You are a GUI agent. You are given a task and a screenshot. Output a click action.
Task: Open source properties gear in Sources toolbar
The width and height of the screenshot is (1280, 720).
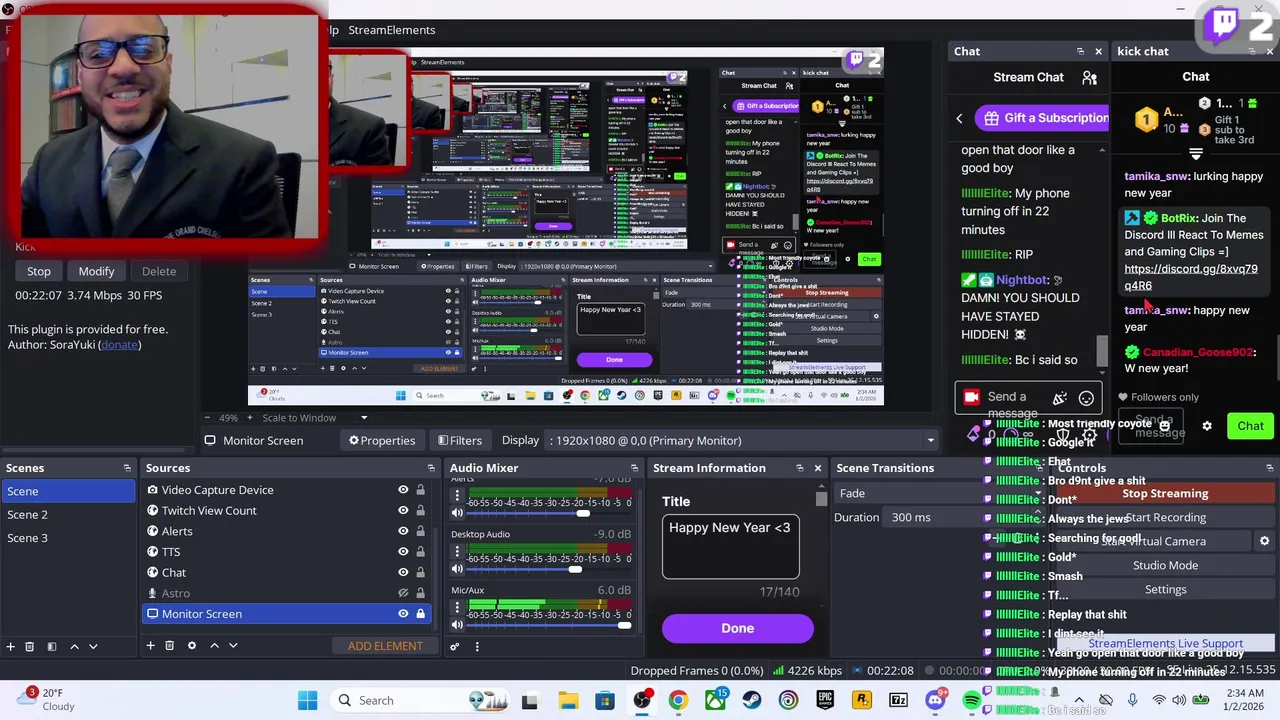(x=192, y=646)
